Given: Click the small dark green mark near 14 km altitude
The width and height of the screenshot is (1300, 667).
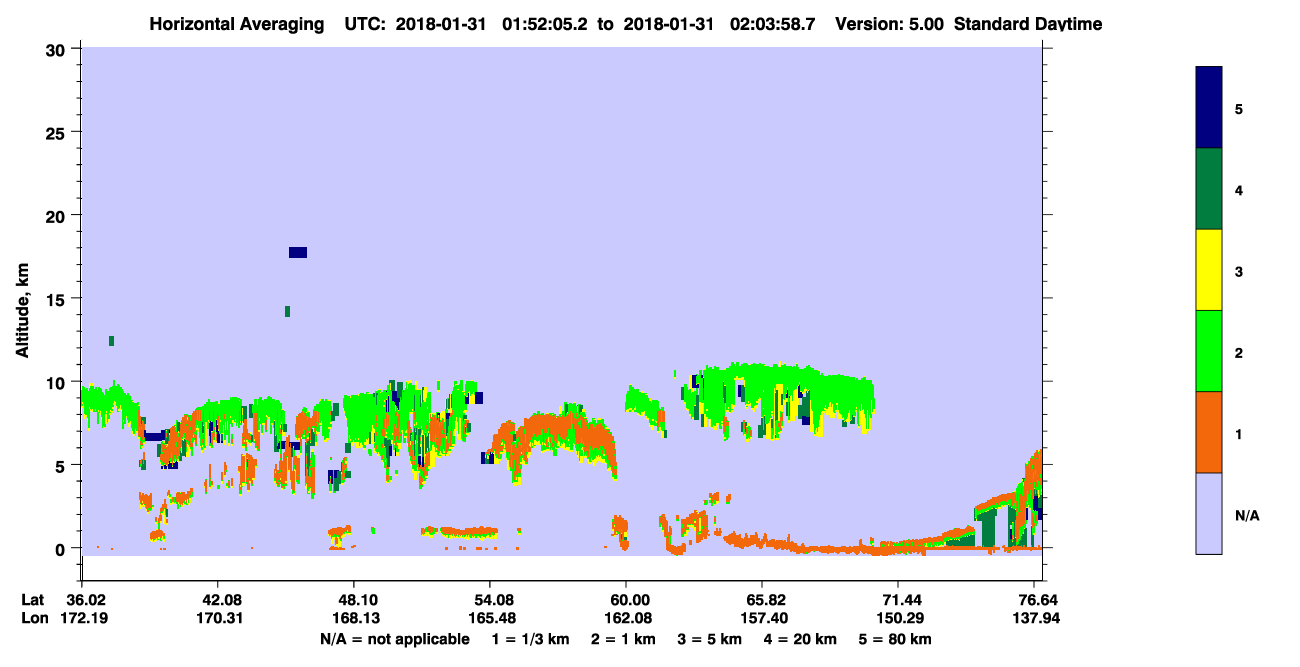Looking at the screenshot, I should tap(287, 311).
